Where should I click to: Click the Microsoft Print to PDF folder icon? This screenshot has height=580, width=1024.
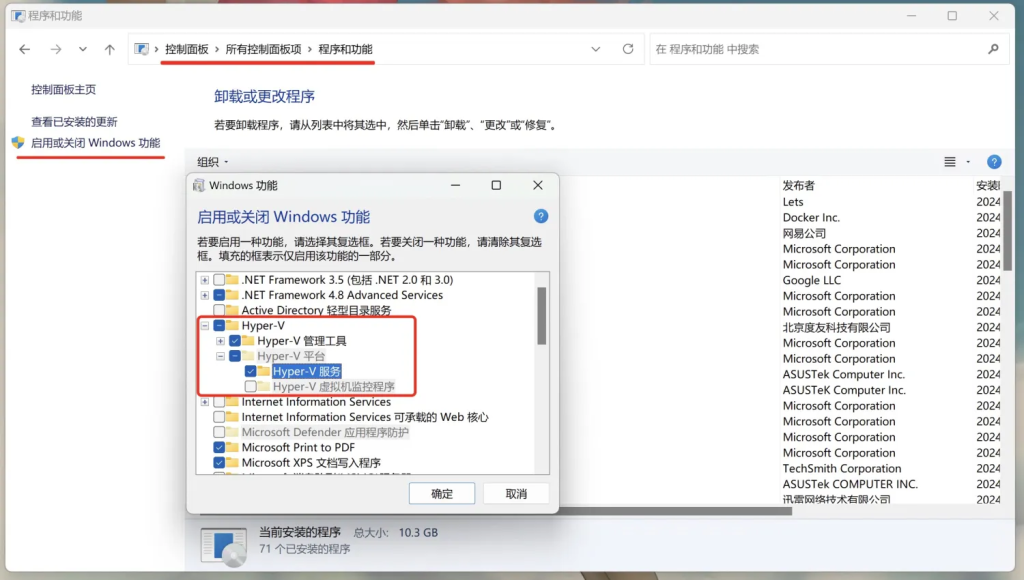point(232,447)
